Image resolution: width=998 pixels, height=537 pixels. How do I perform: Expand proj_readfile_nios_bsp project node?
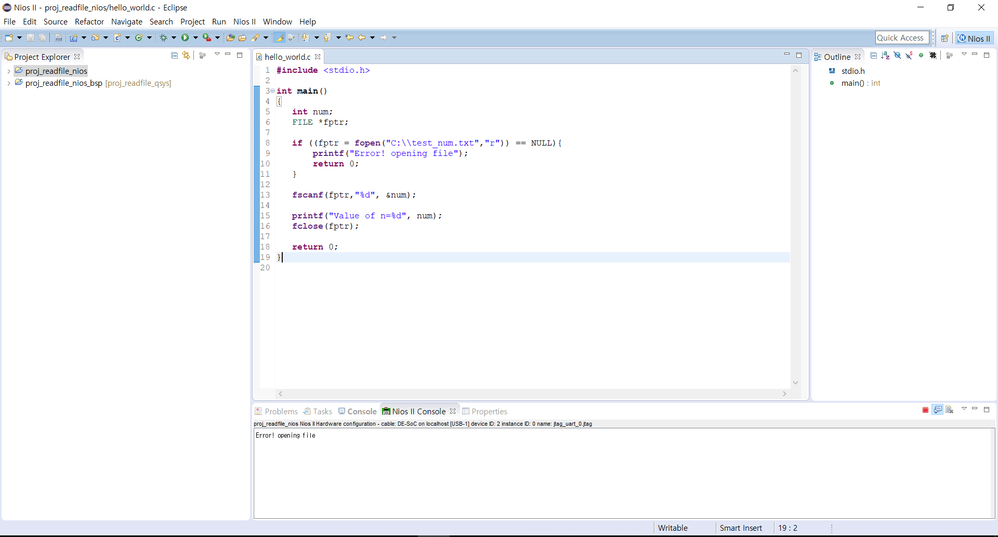pyautogui.click(x=8, y=83)
